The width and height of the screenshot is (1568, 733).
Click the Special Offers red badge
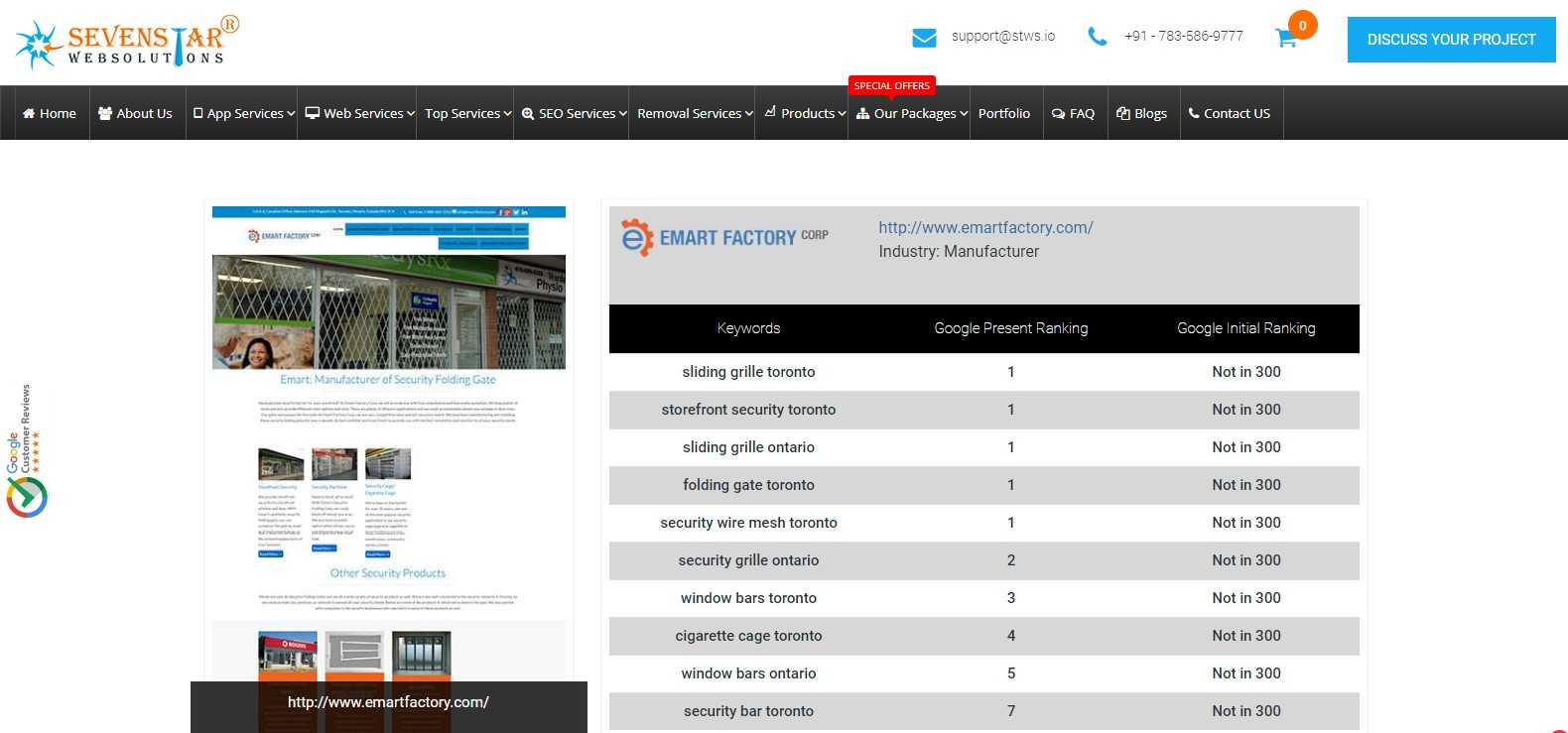pos(892,86)
